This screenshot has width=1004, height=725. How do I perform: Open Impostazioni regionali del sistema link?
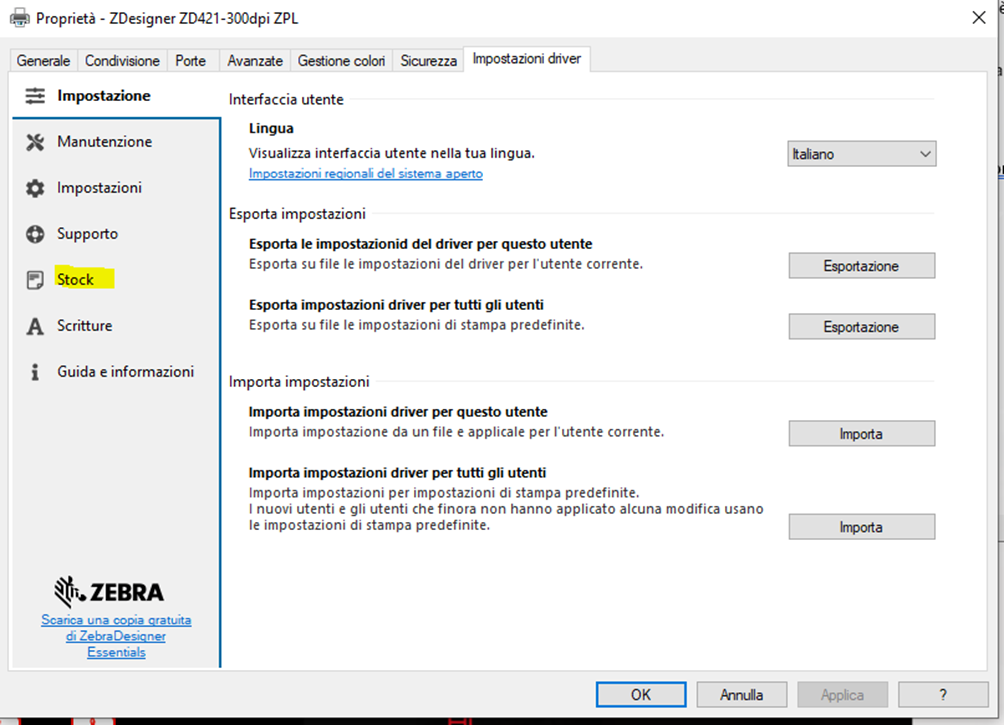pyautogui.click(x=365, y=174)
